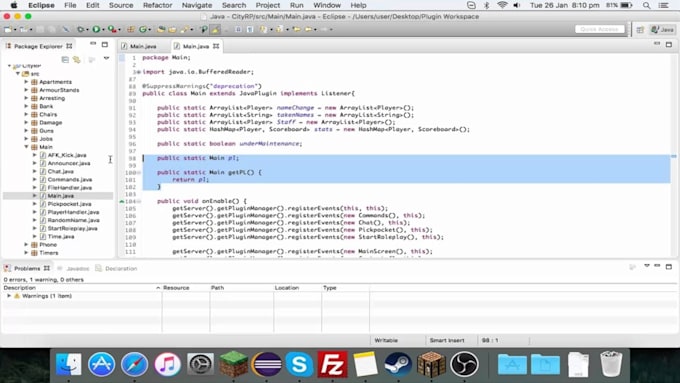Select the Java perspective button
Image resolution: width=680 pixels, height=383 pixels.
662,29
